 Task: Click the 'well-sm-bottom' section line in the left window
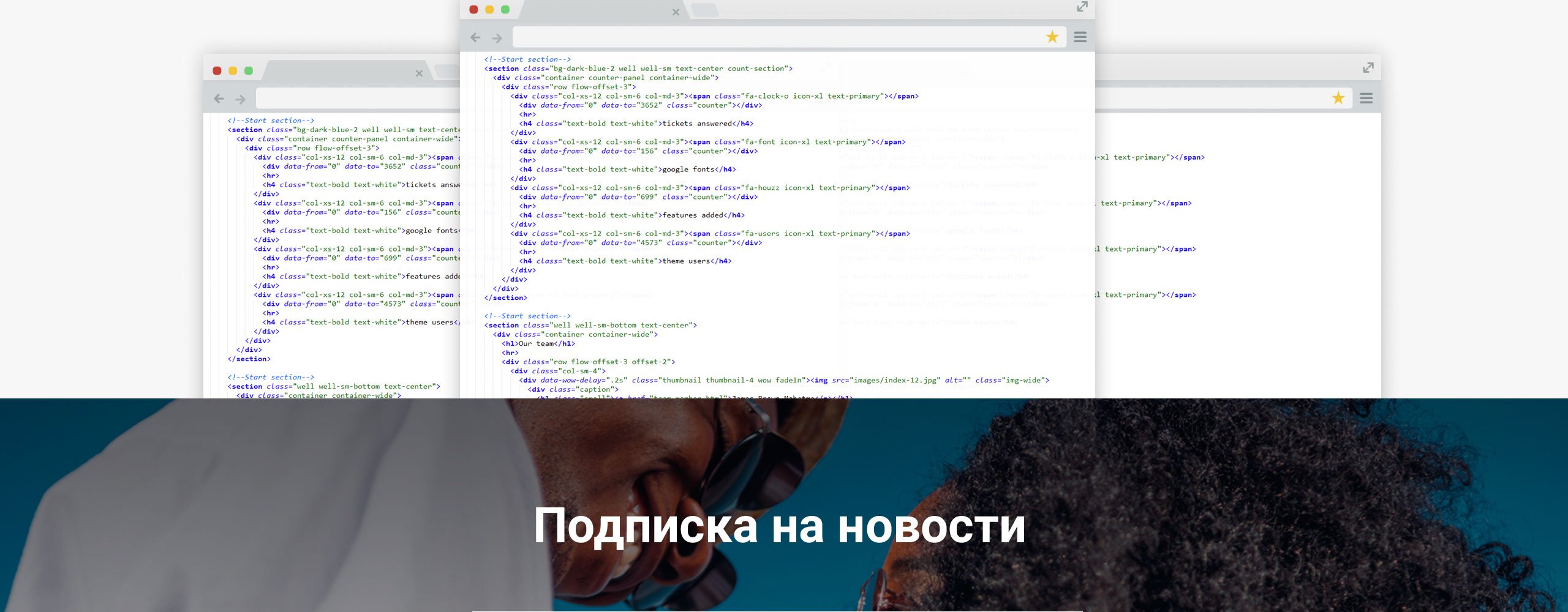334,386
